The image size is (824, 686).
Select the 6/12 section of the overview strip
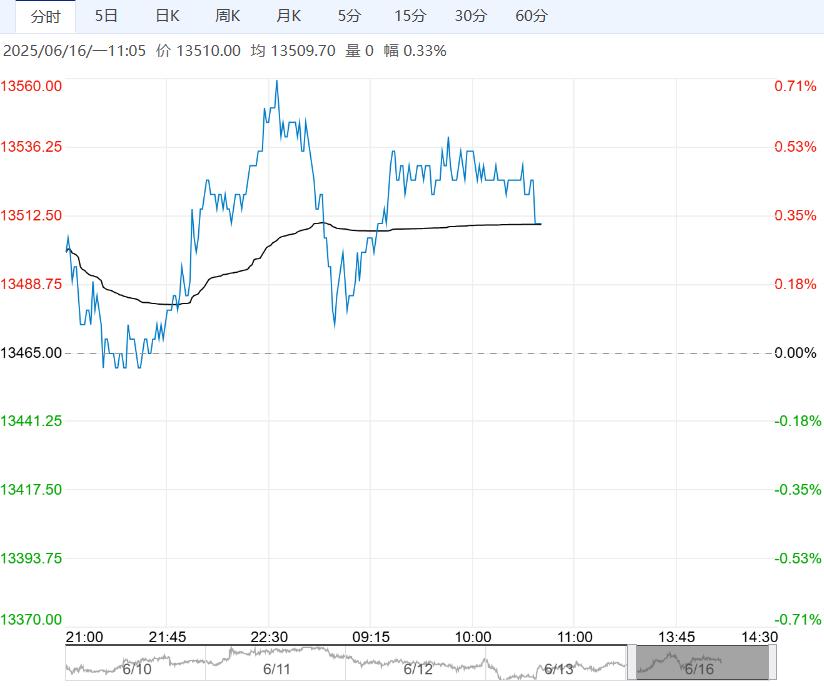(x=417, y=667)
